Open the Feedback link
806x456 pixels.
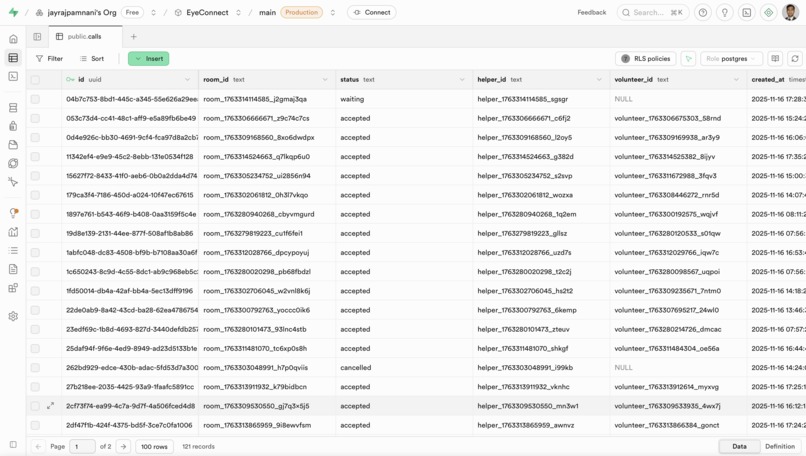tap(592, 12)
